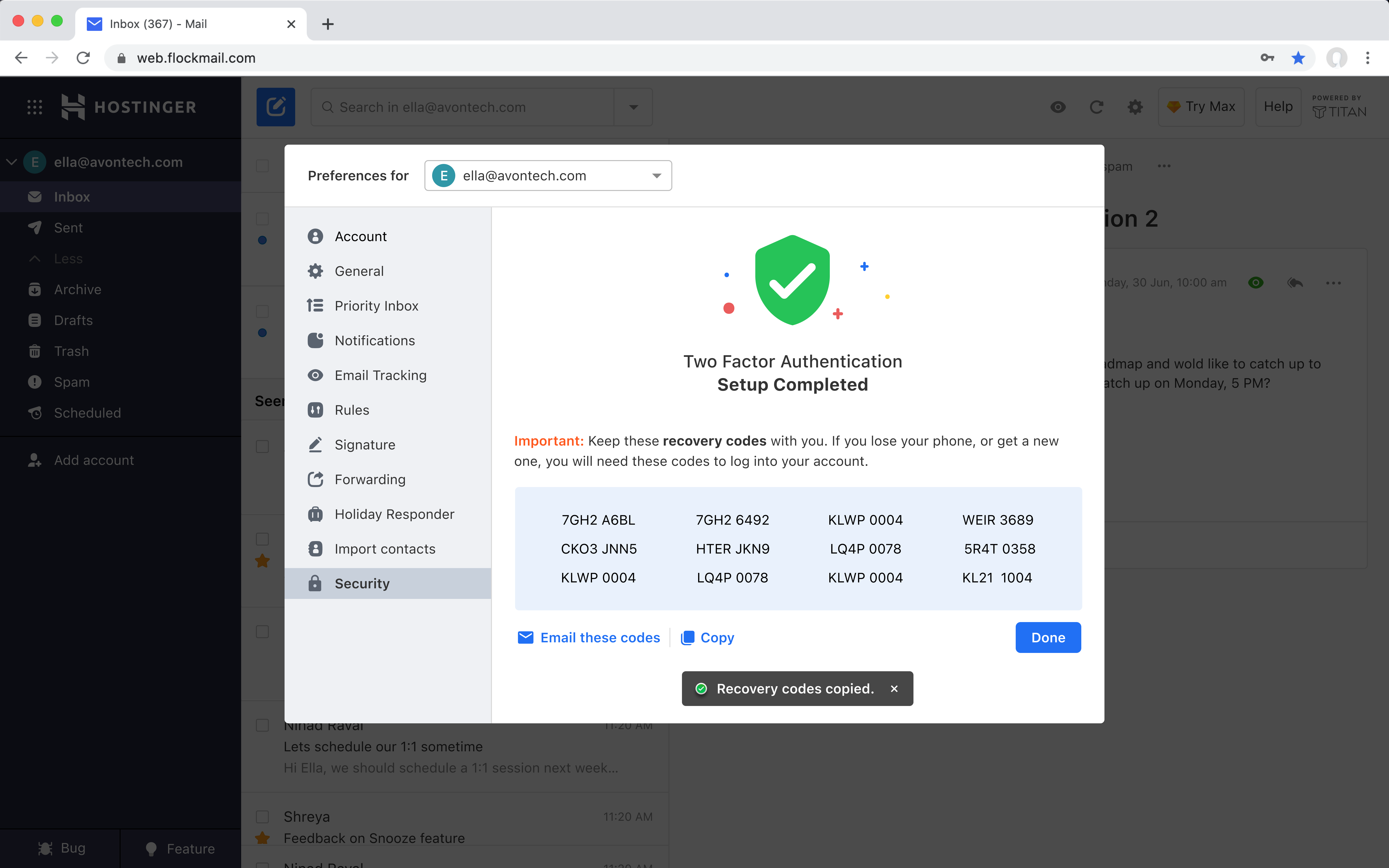Viewport: 1389px width, 868px height.
Task: Bookmark this page with the star icon
Action: tap(1298, 58)
